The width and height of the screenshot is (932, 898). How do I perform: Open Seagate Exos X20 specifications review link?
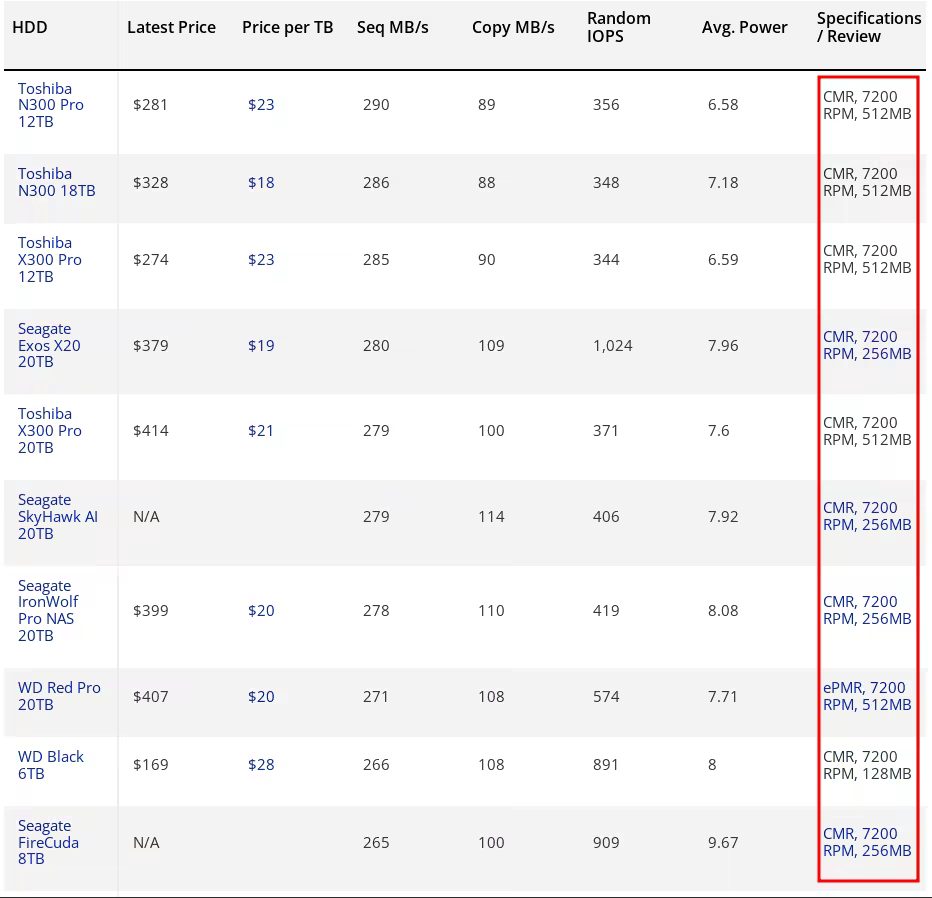coord(866,345)
